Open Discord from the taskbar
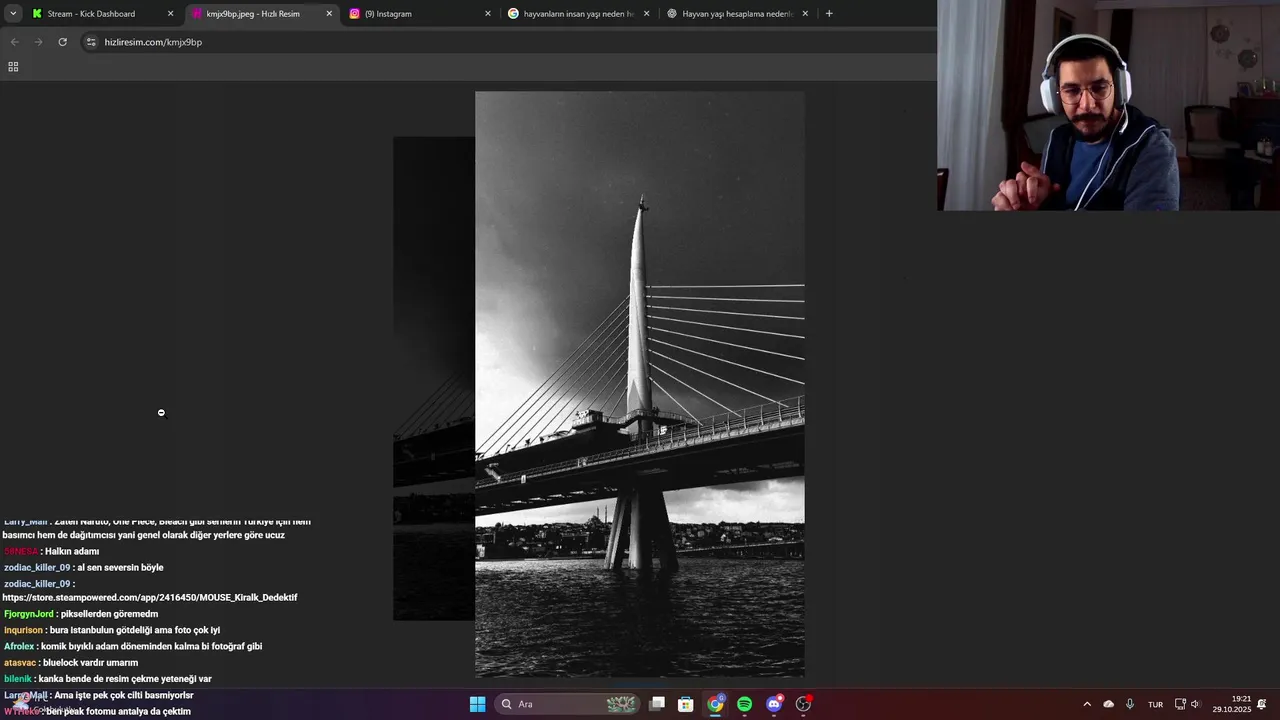The width and height of the screenshot is (1280, 720). coord(774,704)
